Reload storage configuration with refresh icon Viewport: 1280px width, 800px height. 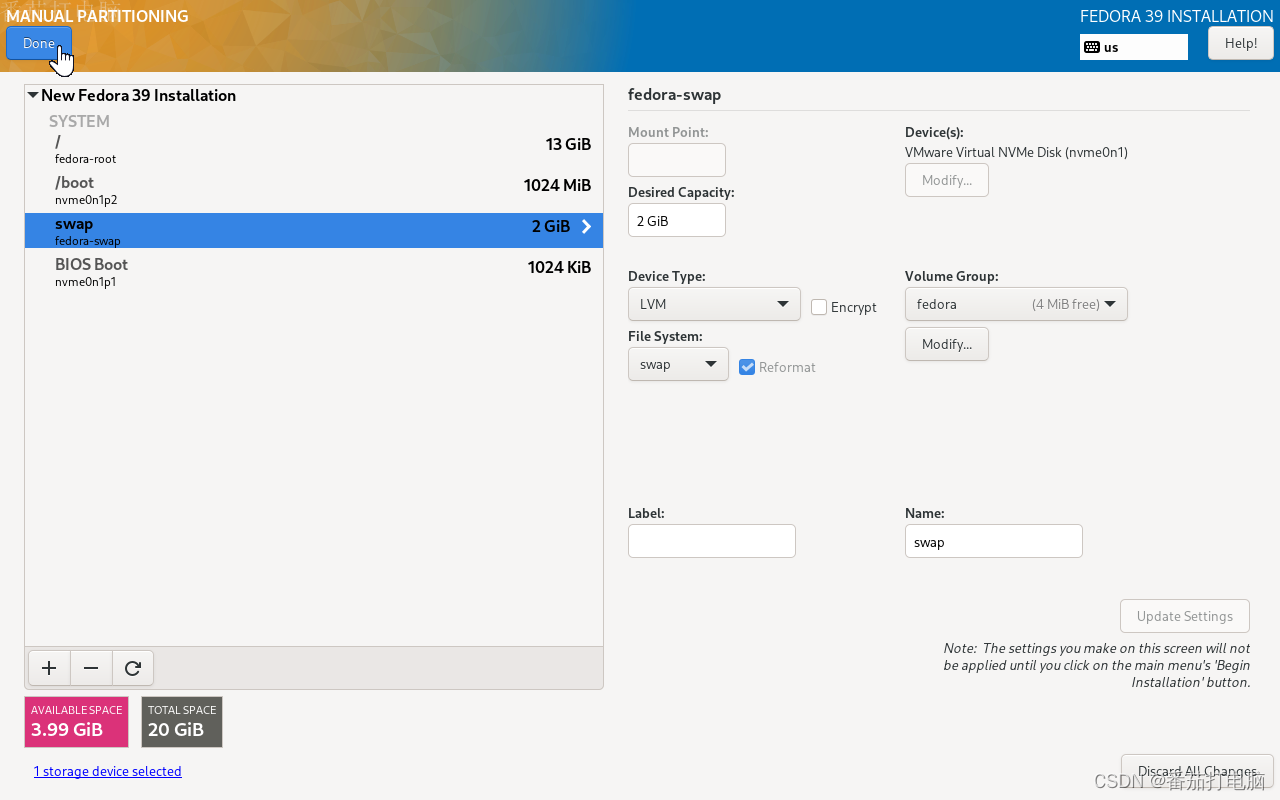tap(133, 668)
